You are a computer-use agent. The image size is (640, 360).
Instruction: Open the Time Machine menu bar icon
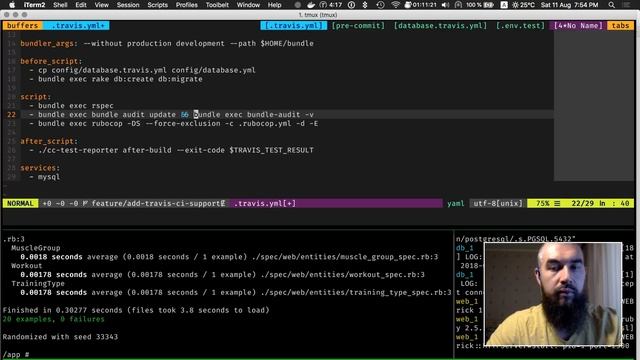pos(380,5)
